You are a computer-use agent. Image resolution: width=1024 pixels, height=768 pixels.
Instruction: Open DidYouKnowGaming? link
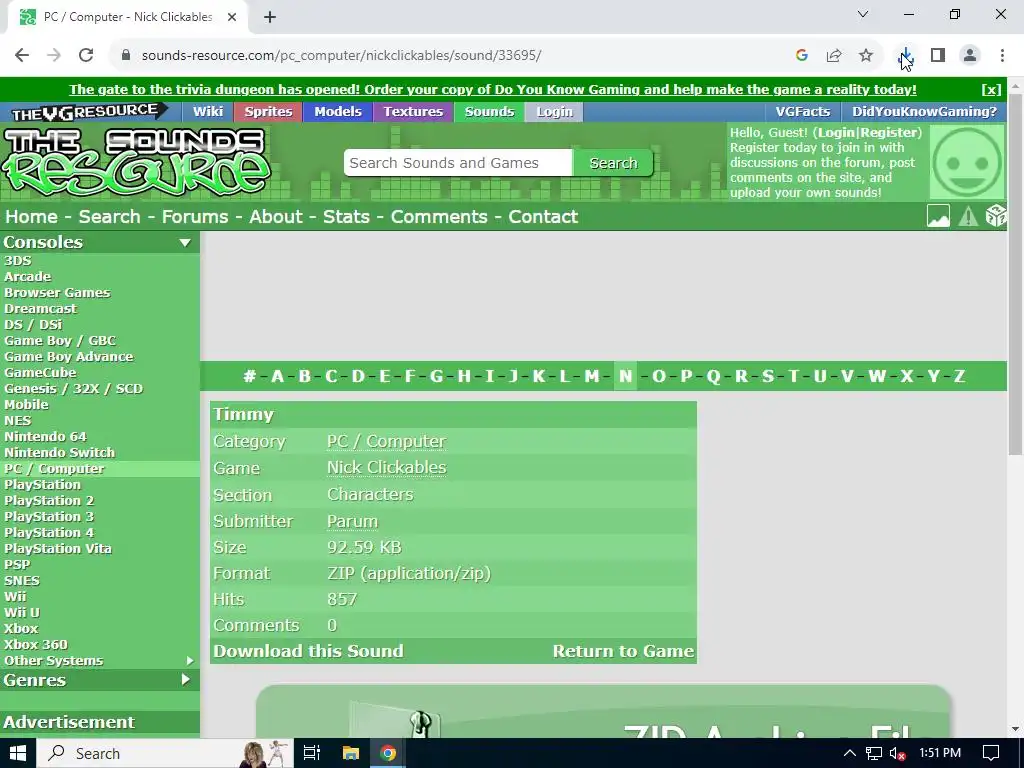(924, 112)
